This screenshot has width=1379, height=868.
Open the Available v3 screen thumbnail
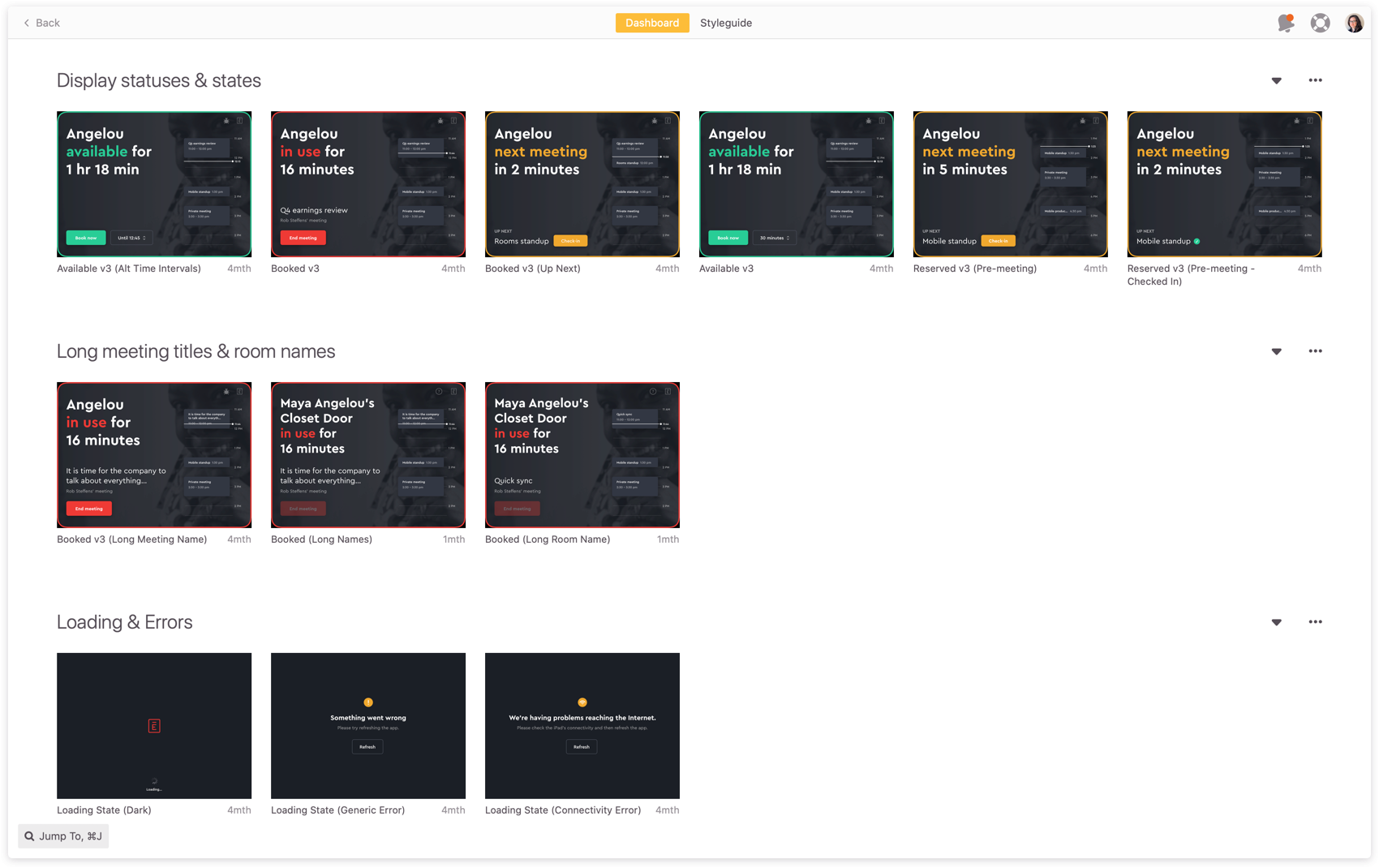point(797,184)
